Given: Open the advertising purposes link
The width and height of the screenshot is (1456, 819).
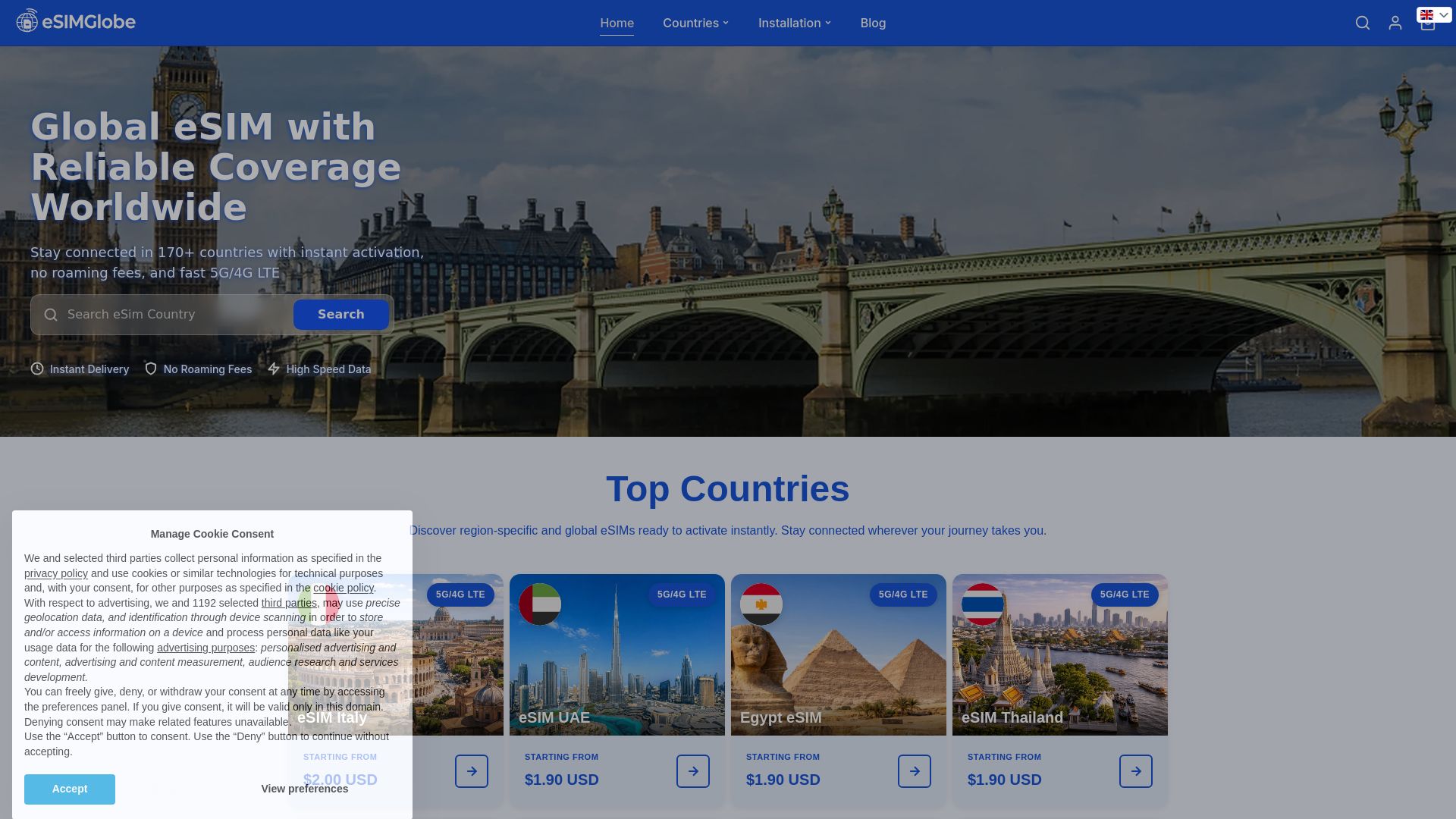Looking at the screenshot, I should pyautogui.click(x=206, y=648).
